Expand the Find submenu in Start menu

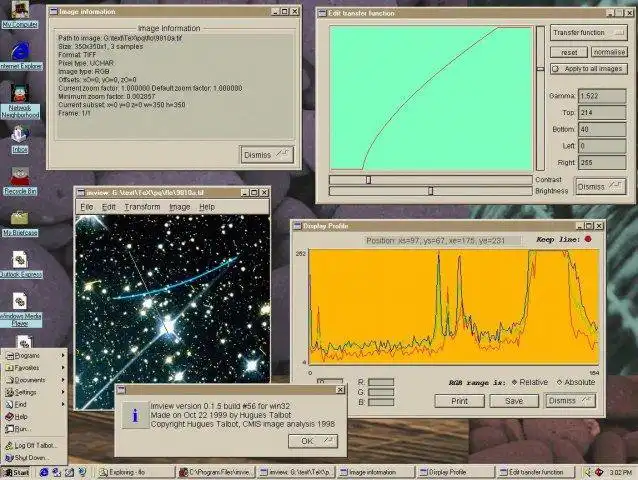pos(34,404)
